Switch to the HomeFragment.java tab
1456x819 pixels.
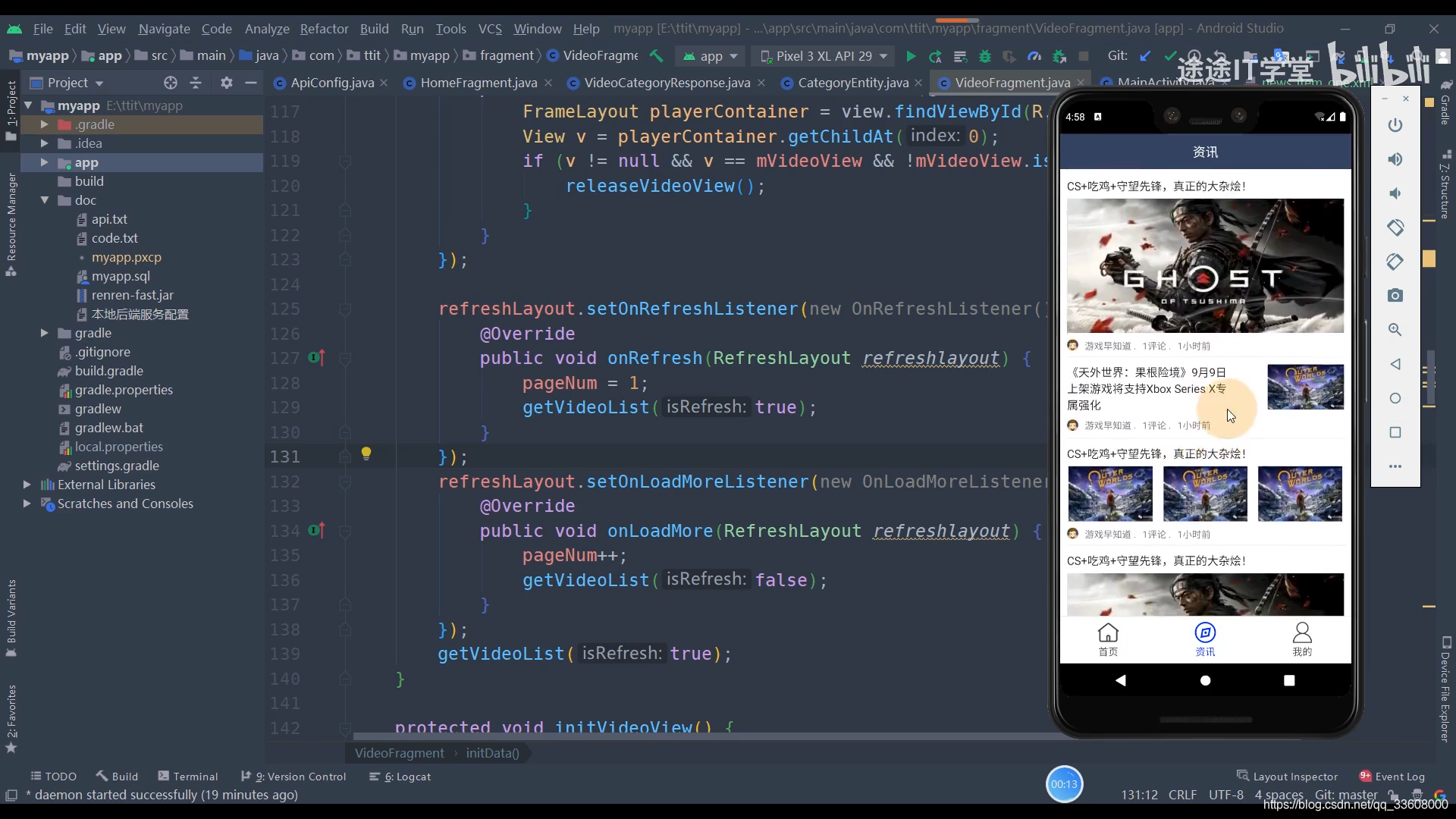click(478, 83)
